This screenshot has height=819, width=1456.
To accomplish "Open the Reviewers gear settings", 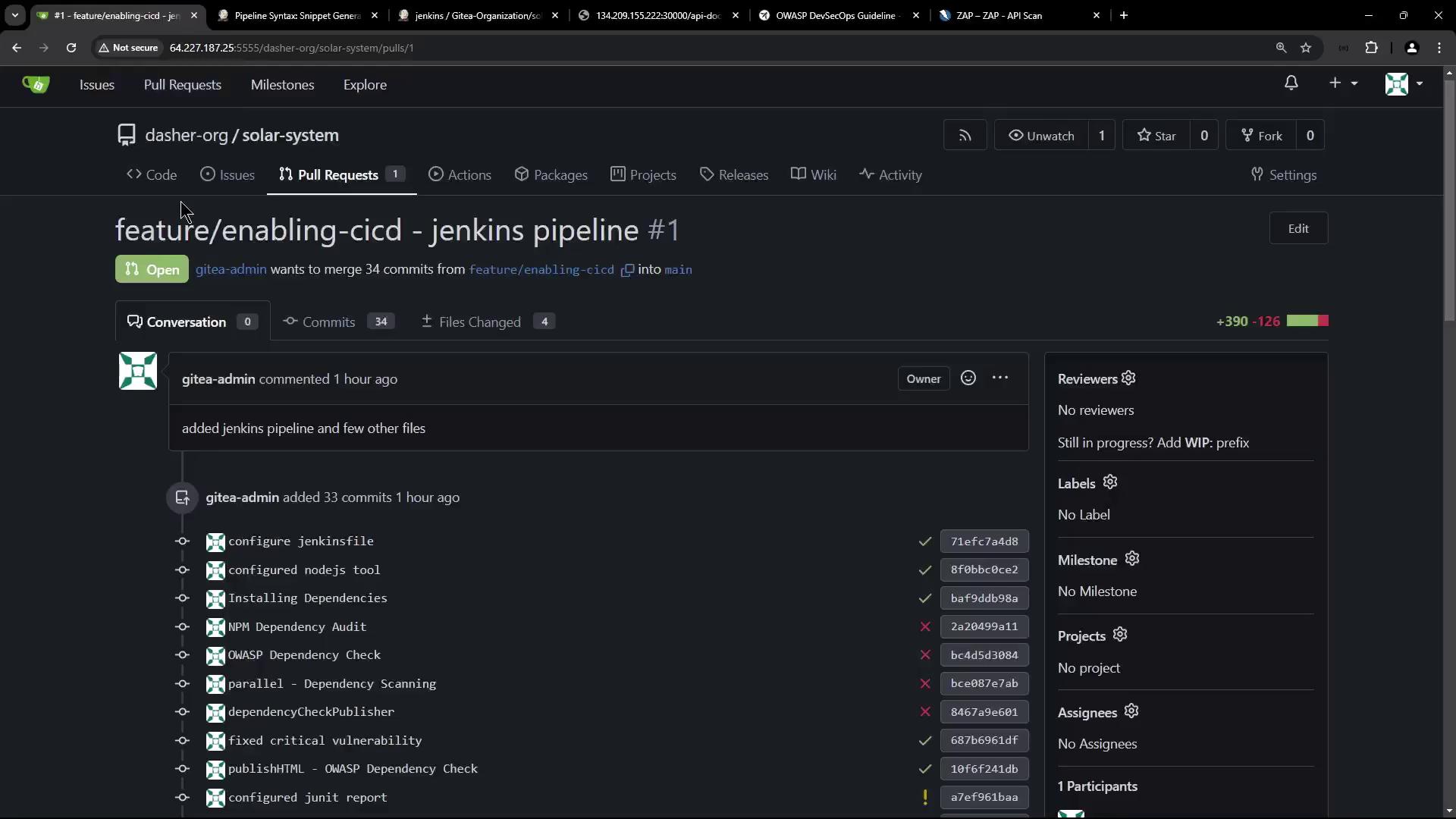I will click(x=1128, y=378).
